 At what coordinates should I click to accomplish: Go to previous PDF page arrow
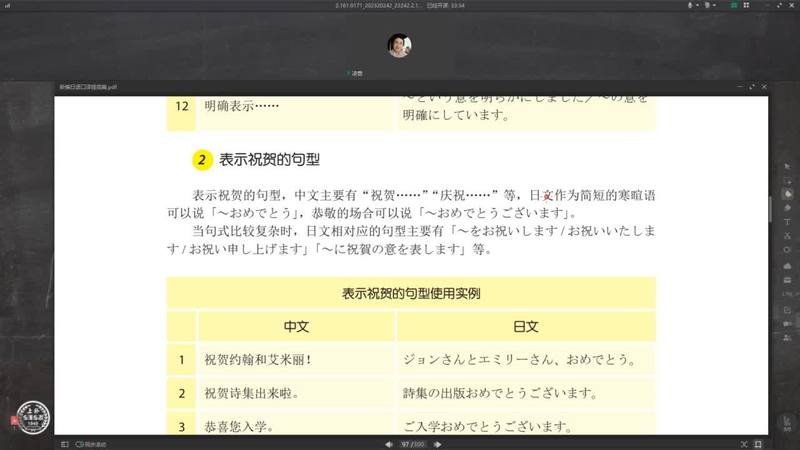(390, 443)
